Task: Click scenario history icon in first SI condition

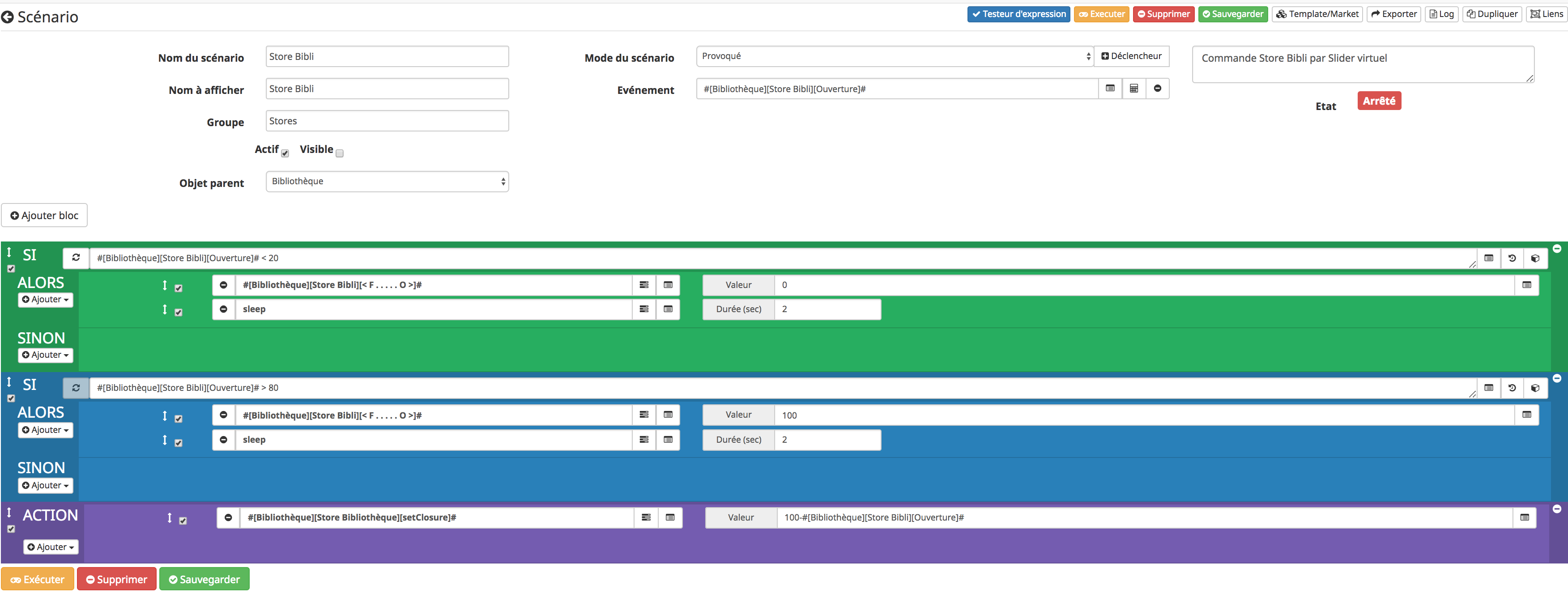Action: [x=1512, y=258]
